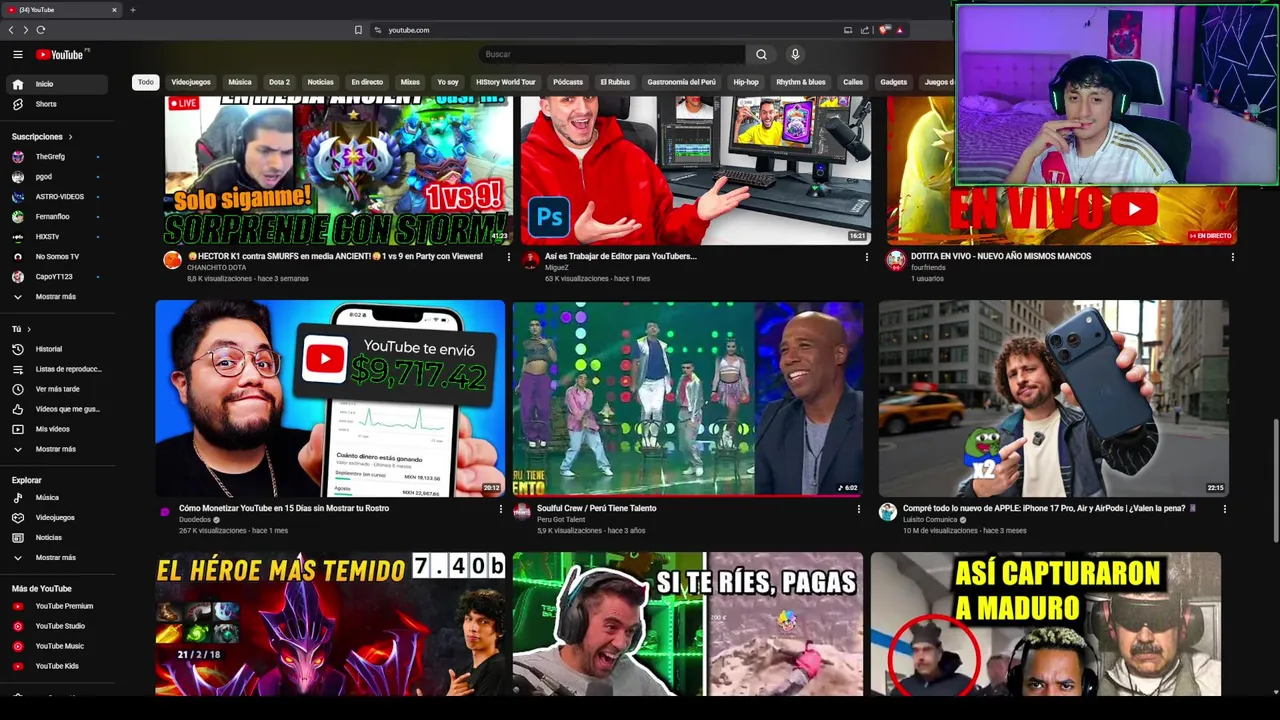Image resolution: width=1280 pixels, height=720 pixels.
Task: Expand Mostrar más under Tú section
Action: tap(58, 449)
